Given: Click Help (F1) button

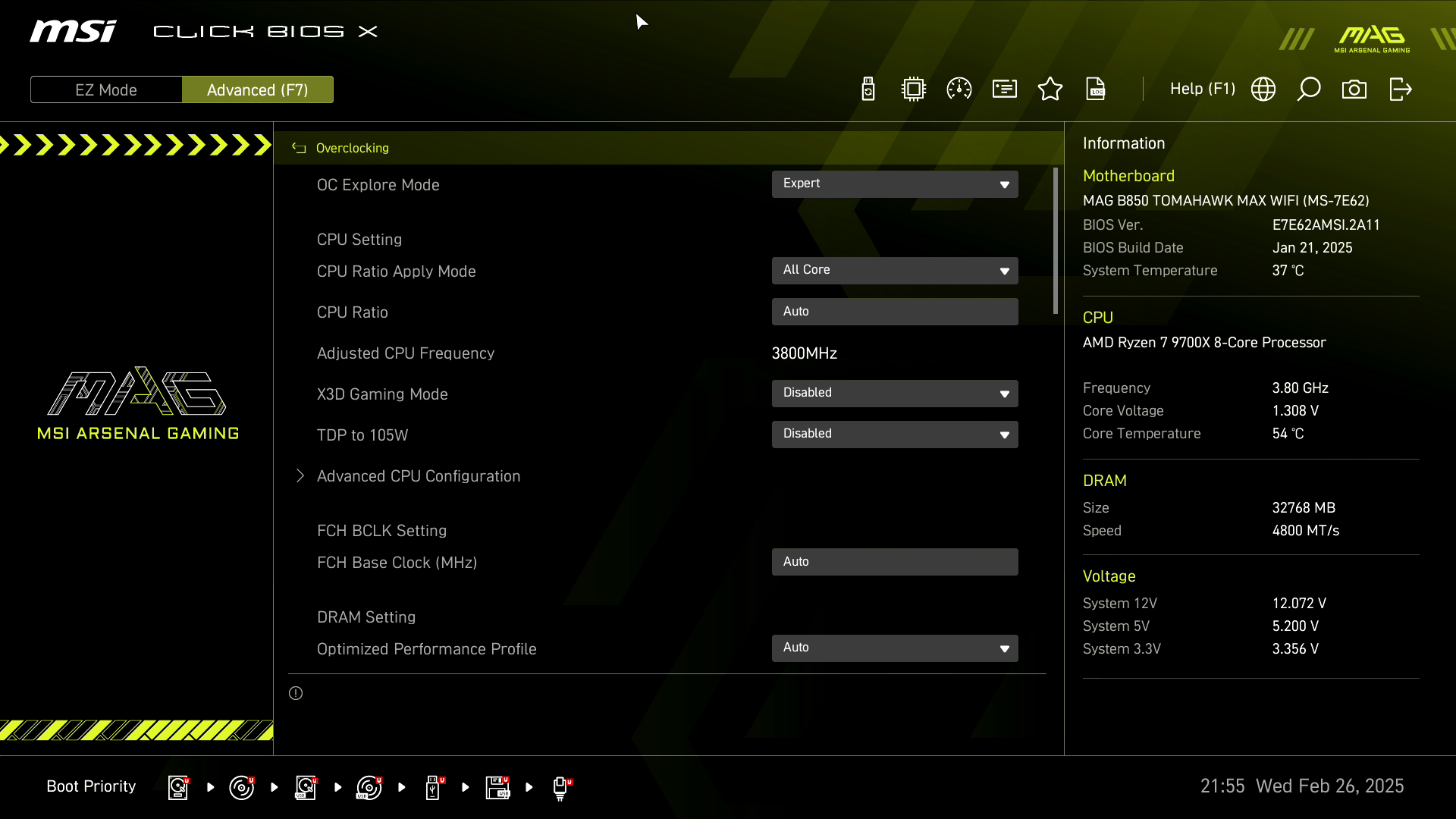Looking at the screenshot, I should click(1202, 89).
